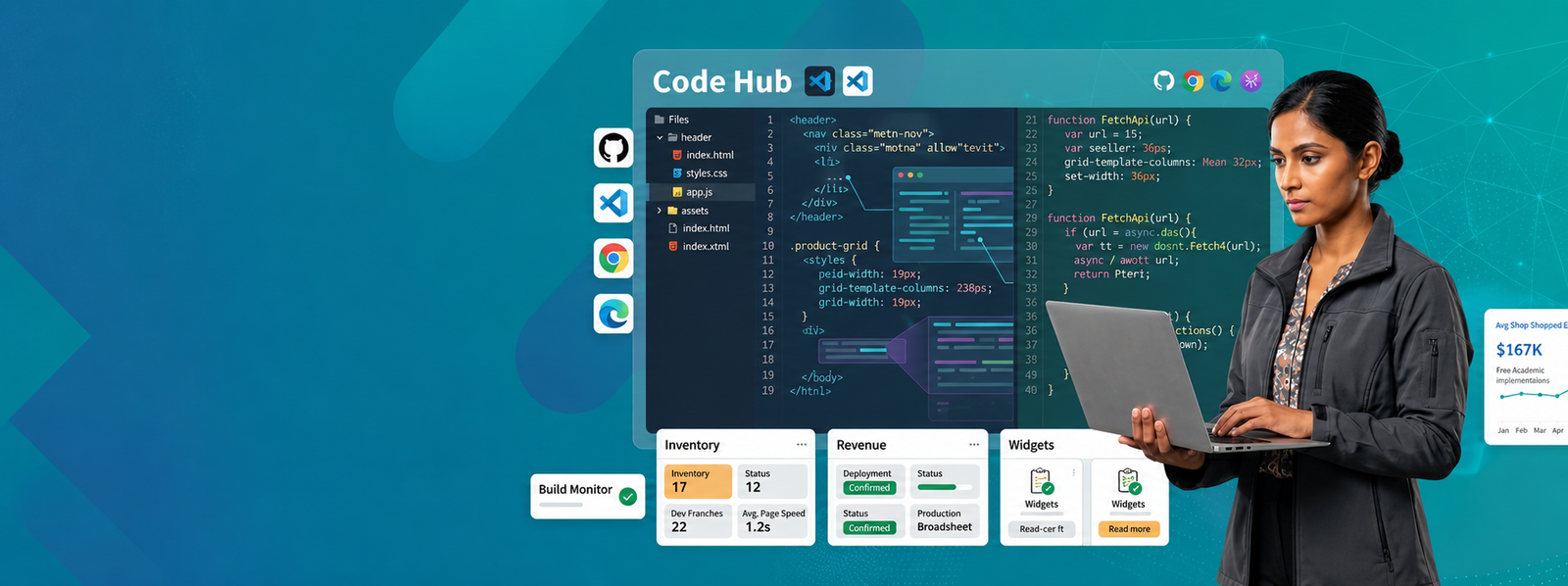Select app.js in the file tree

(702, 192)
